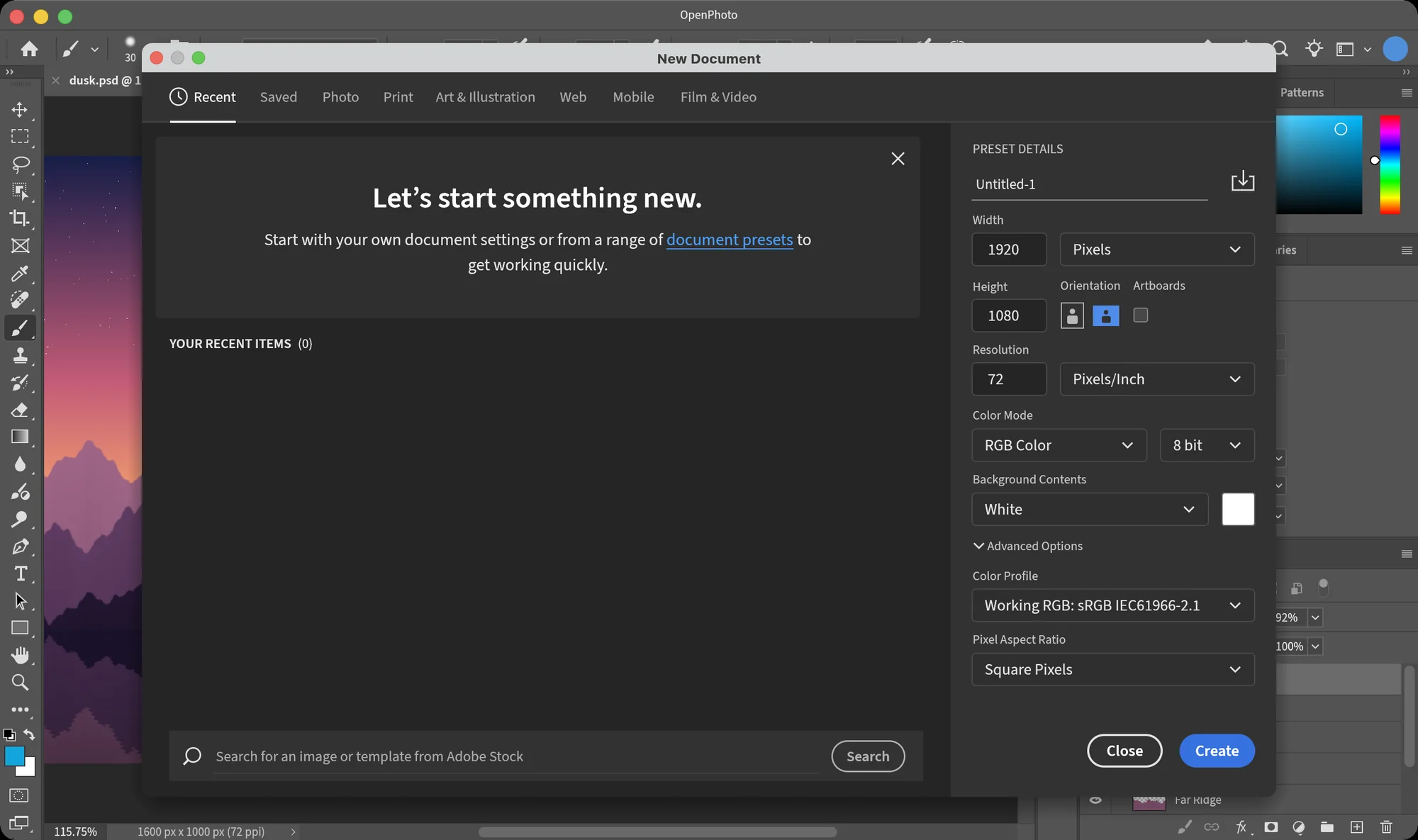Delete layer with trash icon

tap(1386, 827)
